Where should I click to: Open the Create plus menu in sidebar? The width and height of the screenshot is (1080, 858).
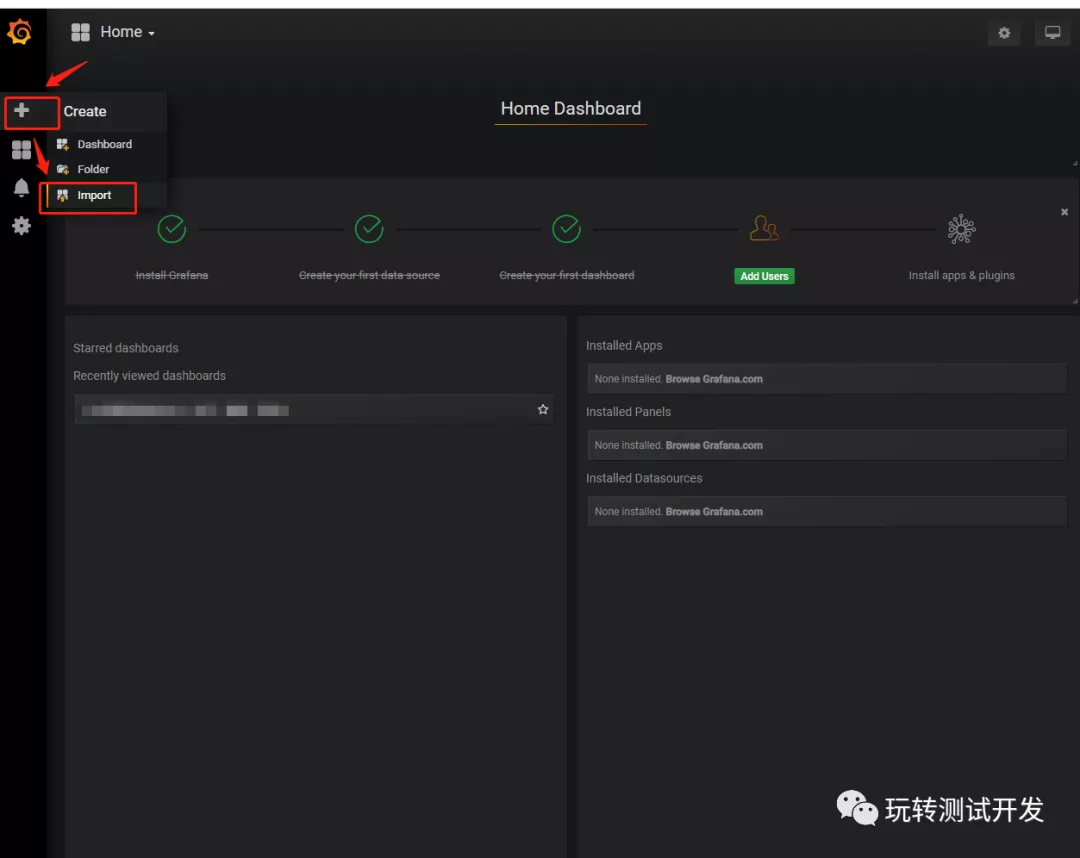(x=22, y=112)
